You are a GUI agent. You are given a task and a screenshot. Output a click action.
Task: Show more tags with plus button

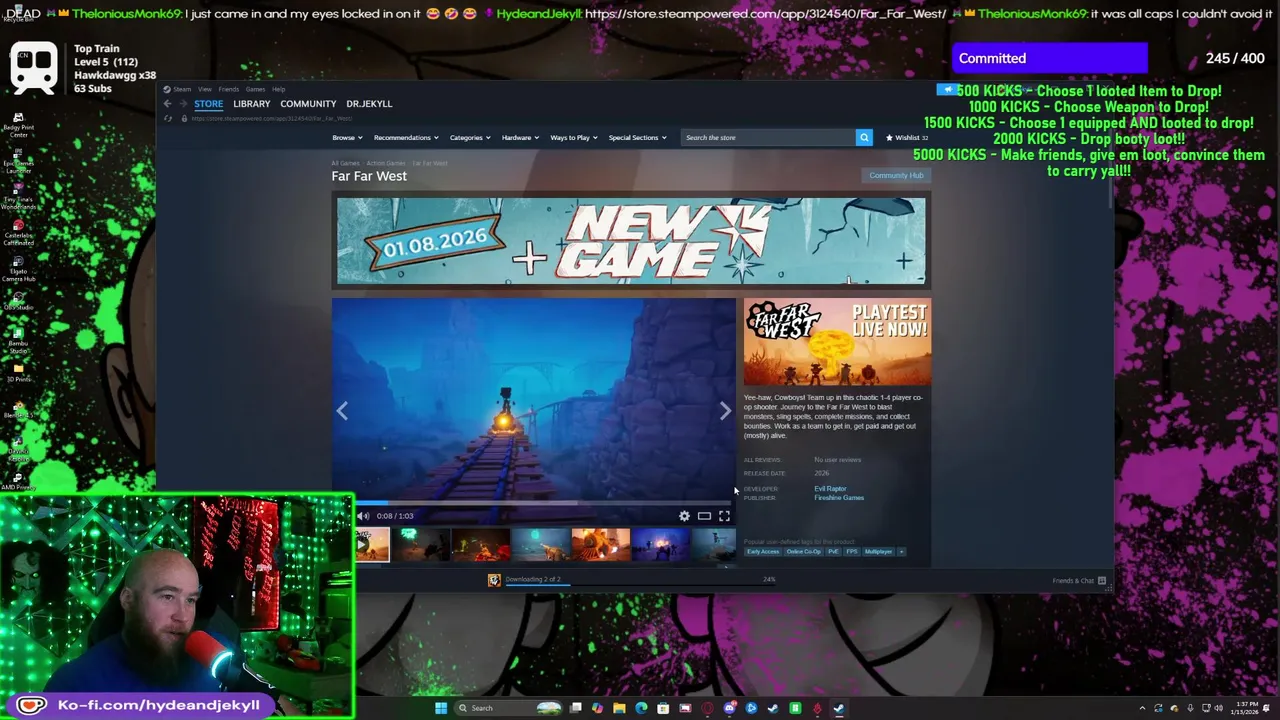[x=901, y=551]
